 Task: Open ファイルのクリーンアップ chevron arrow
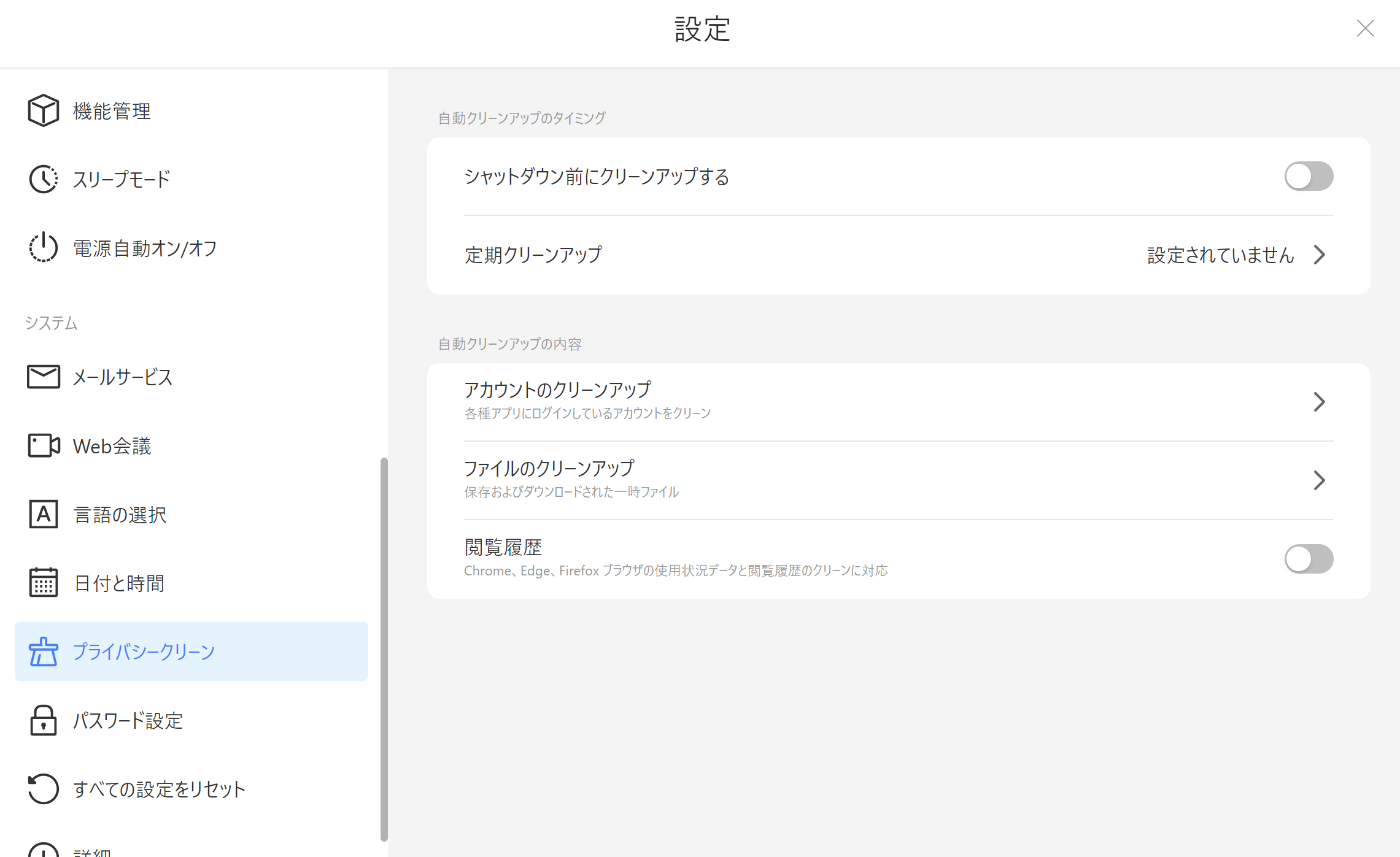pos(1319,480)
